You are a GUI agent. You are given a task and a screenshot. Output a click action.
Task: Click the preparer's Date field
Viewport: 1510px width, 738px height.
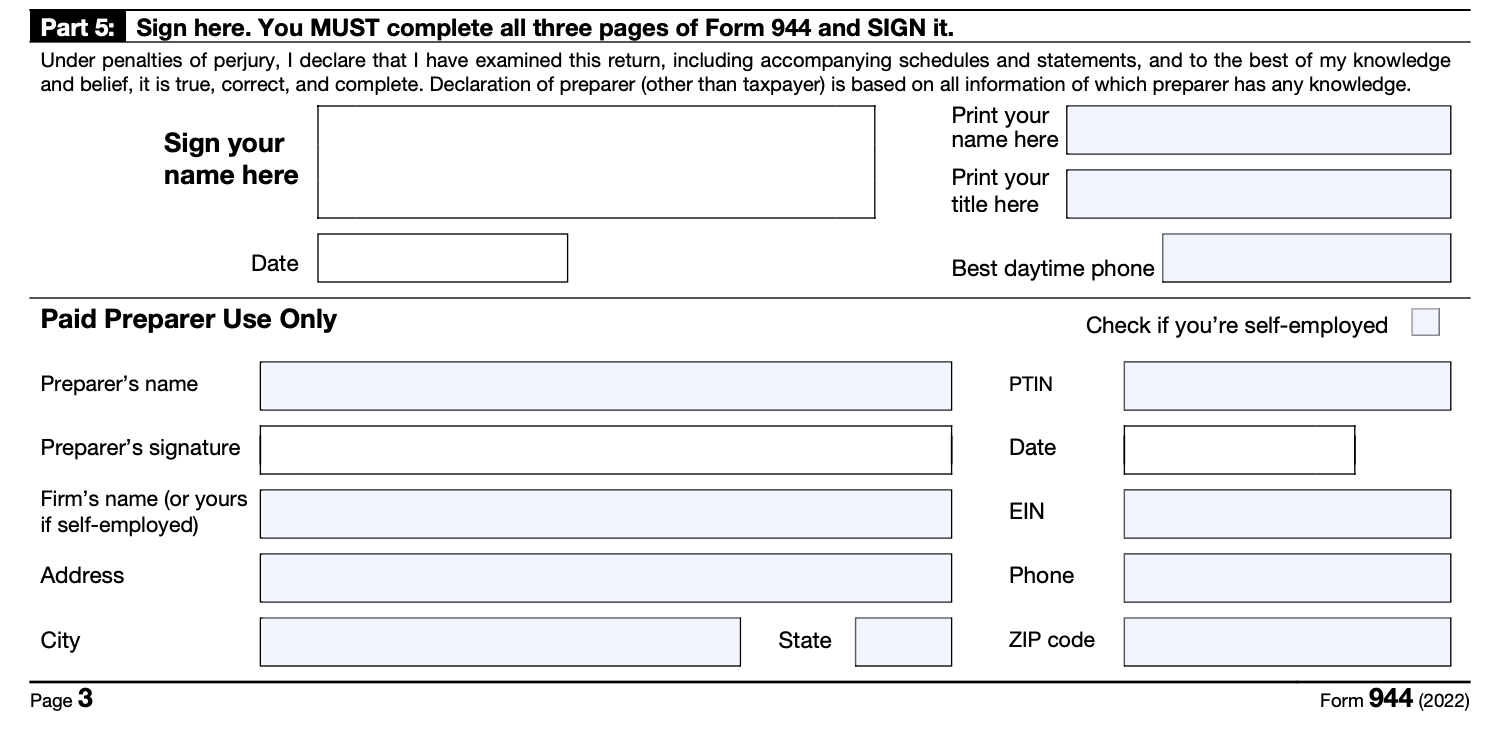tap(1239, 450)
